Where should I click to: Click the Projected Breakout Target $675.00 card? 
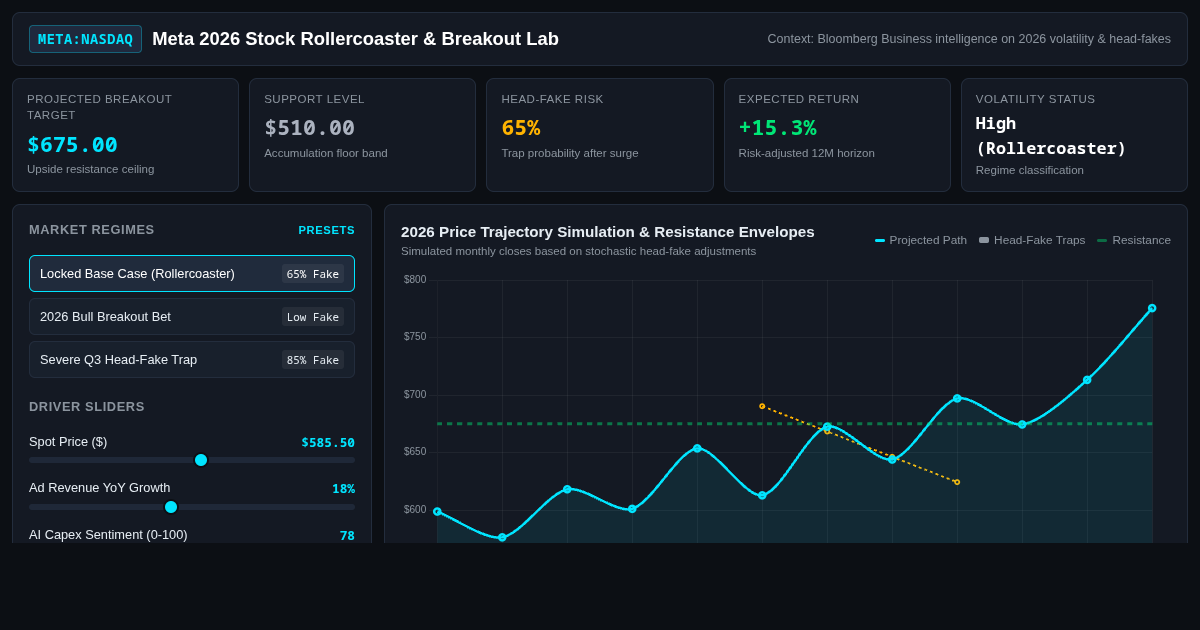[125, 135]
